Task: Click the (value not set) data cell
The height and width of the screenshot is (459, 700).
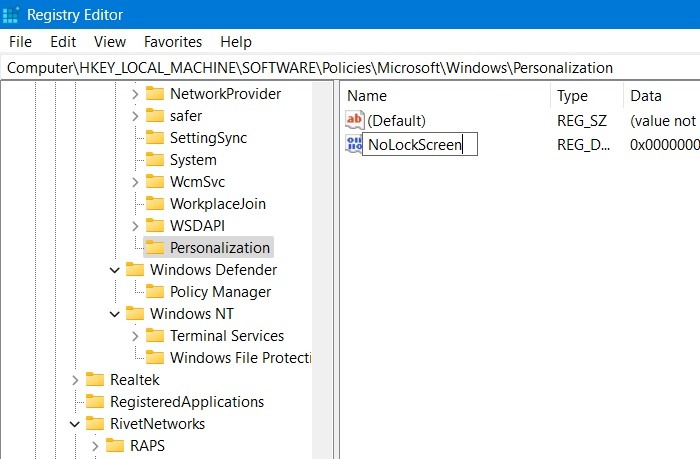Action: (663, 121)
